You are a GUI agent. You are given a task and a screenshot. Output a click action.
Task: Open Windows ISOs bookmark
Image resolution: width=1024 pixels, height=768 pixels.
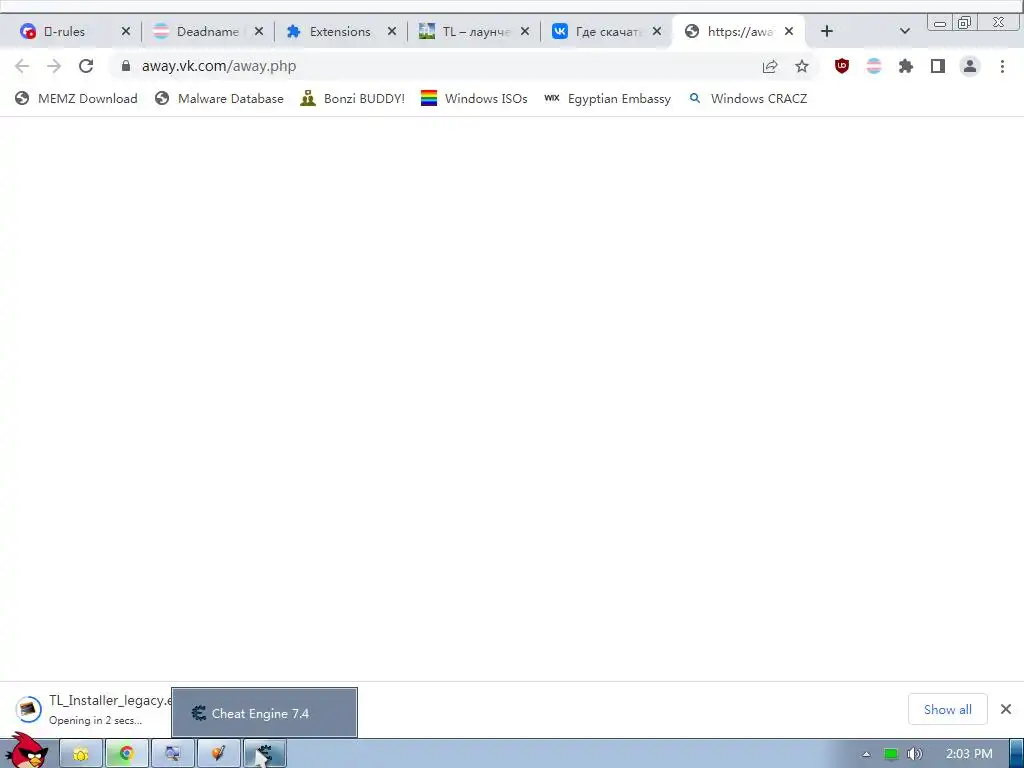point(474,99)
